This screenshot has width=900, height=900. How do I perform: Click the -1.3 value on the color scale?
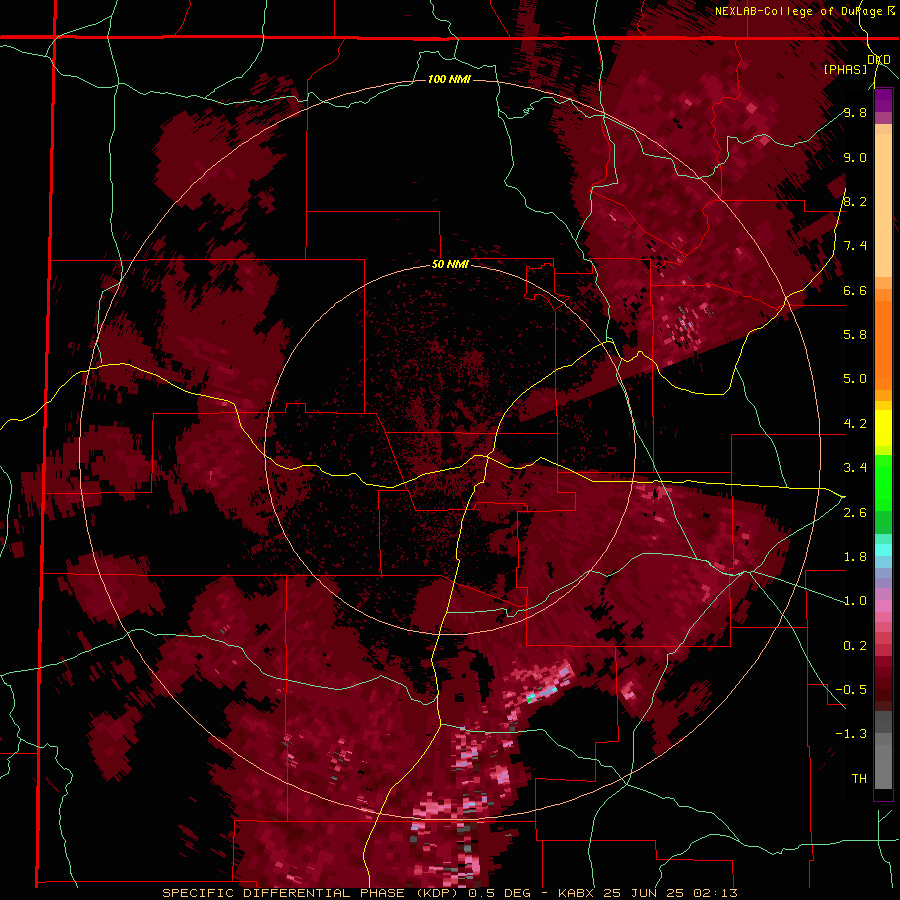click(851, 734)
